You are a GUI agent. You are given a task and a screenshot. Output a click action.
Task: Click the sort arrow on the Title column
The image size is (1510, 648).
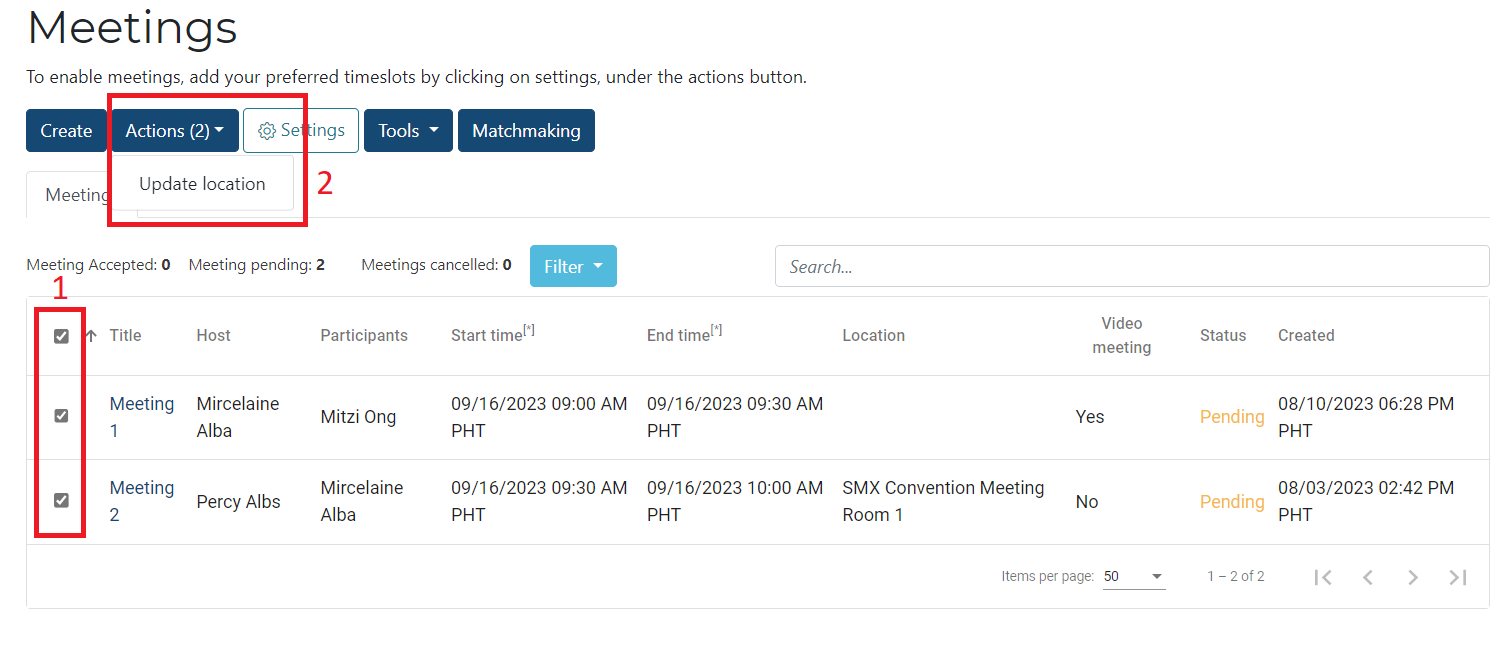pyautogui.click(x=92, y=335)
